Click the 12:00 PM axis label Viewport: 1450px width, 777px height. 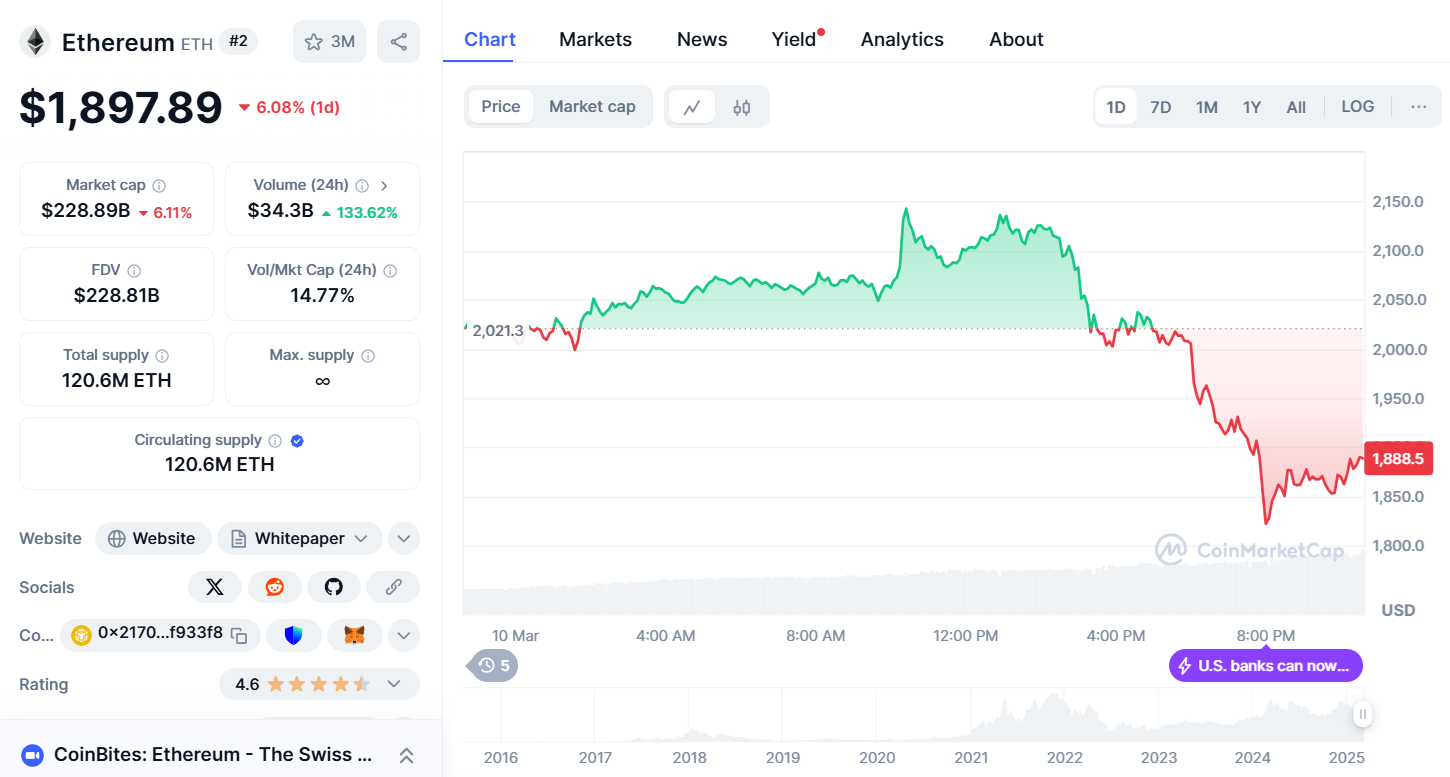(x=965, y=636)
